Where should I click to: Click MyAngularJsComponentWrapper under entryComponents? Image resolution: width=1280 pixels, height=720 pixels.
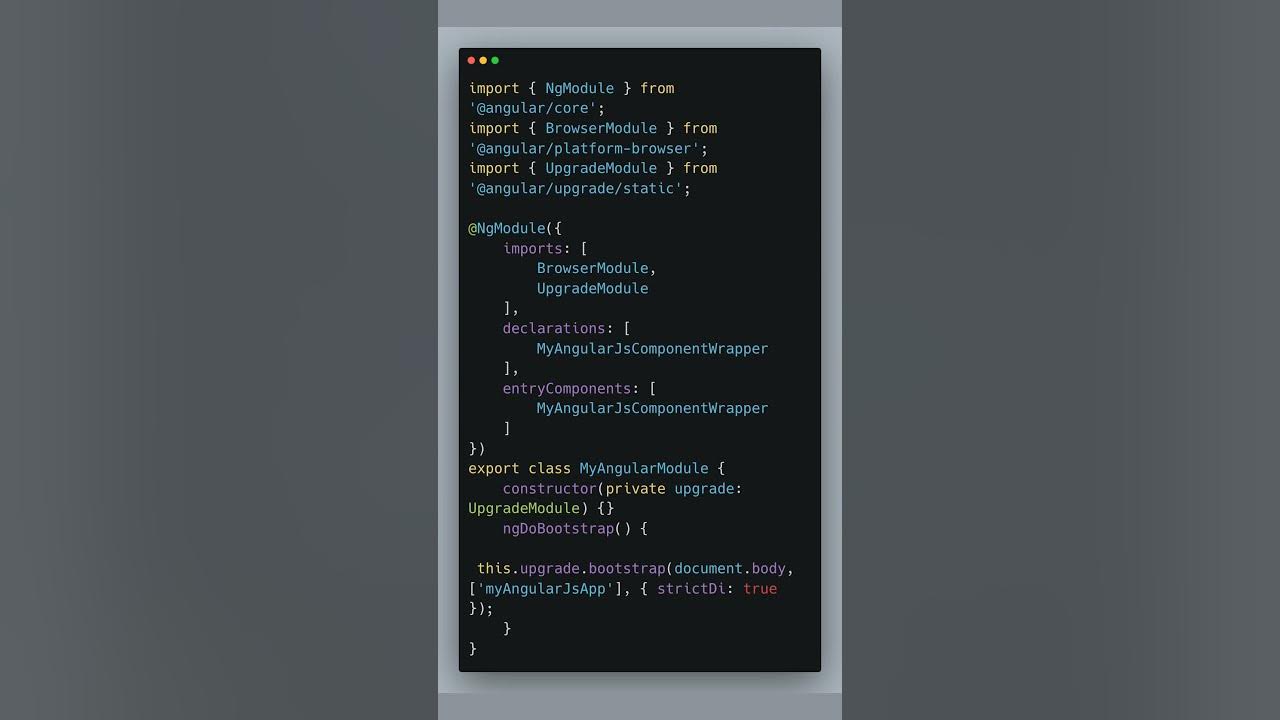pos(652,408)
